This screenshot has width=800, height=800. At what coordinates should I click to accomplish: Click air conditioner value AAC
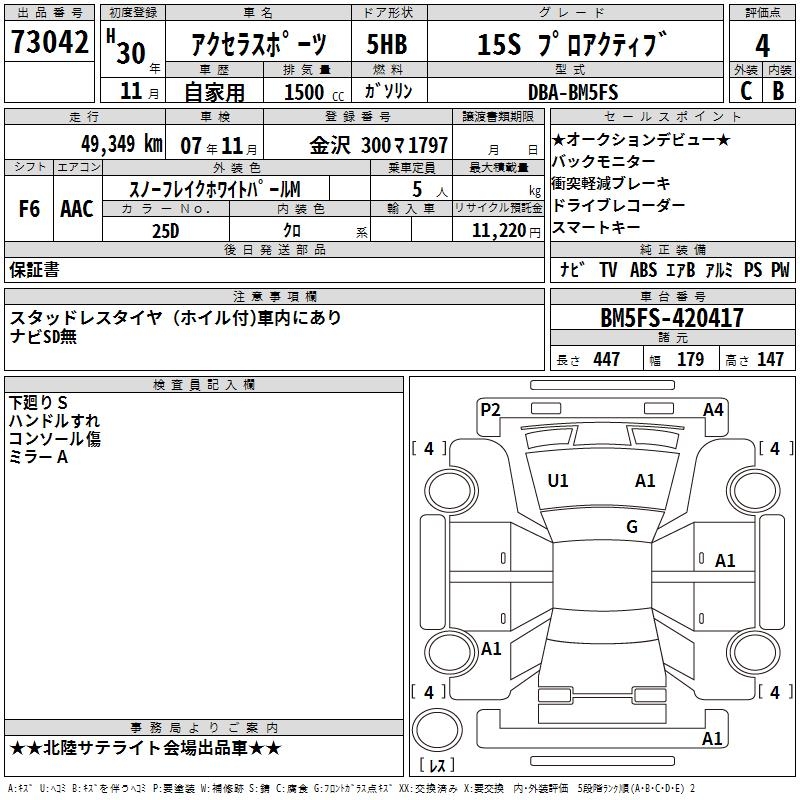coord(77,209)
